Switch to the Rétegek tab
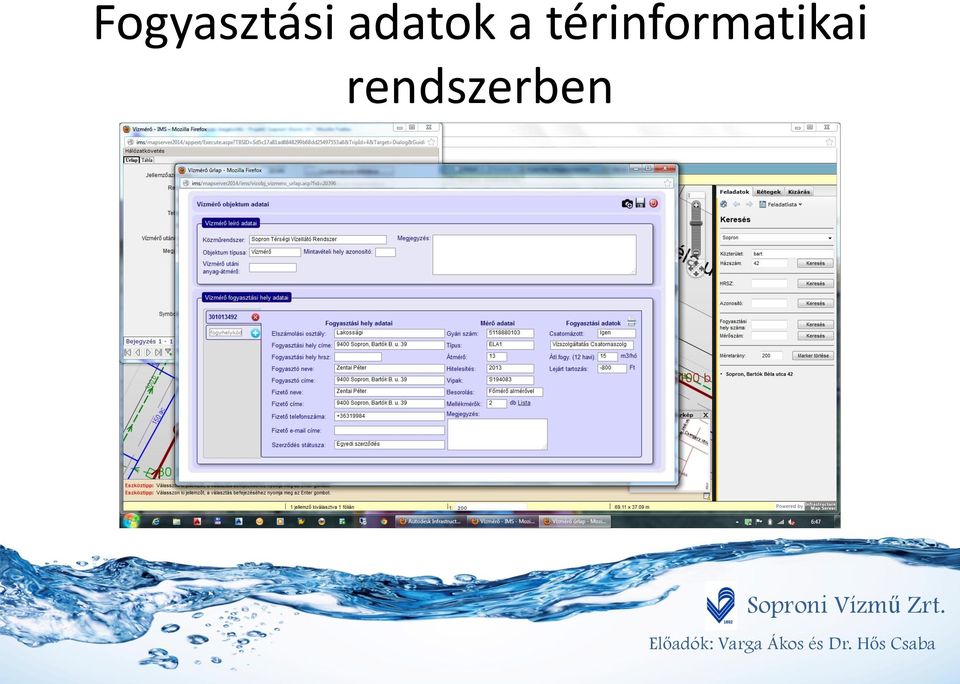Viewport: 960px width, 684px height. [768, 192]
